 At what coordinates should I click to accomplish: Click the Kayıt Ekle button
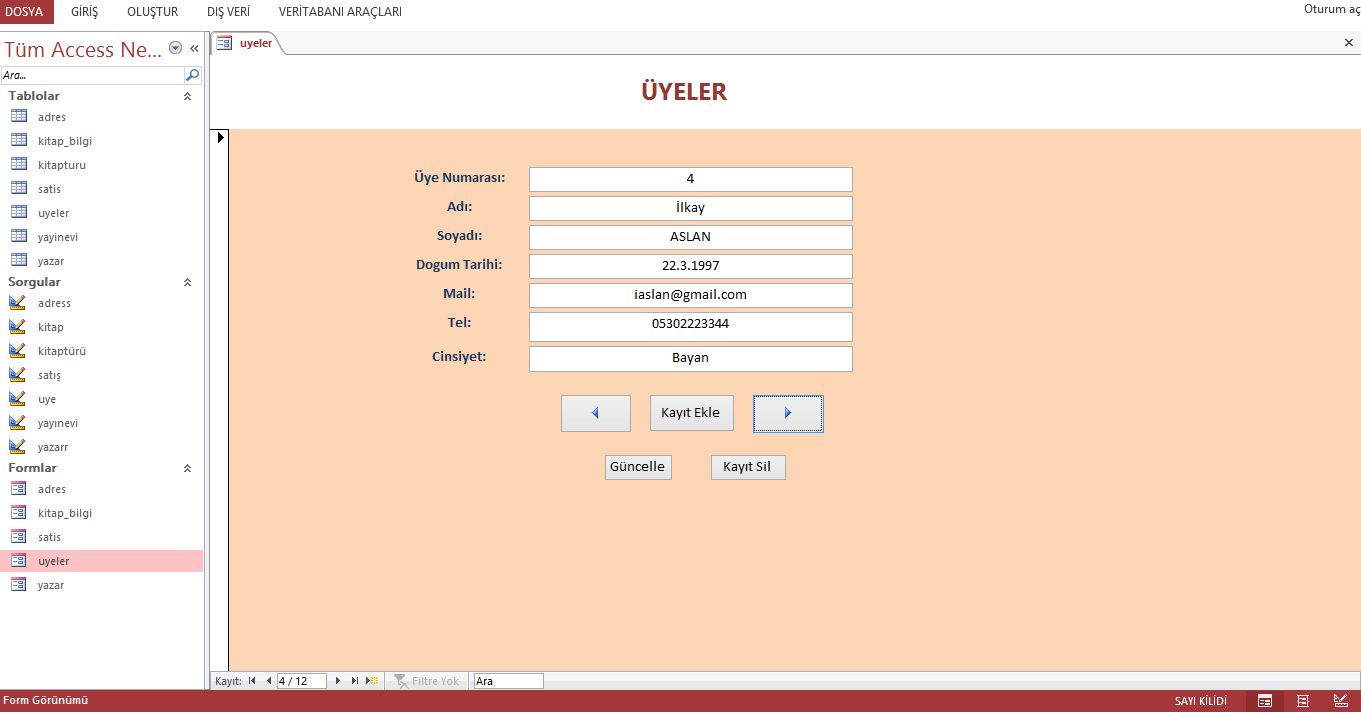coord(691,413)
